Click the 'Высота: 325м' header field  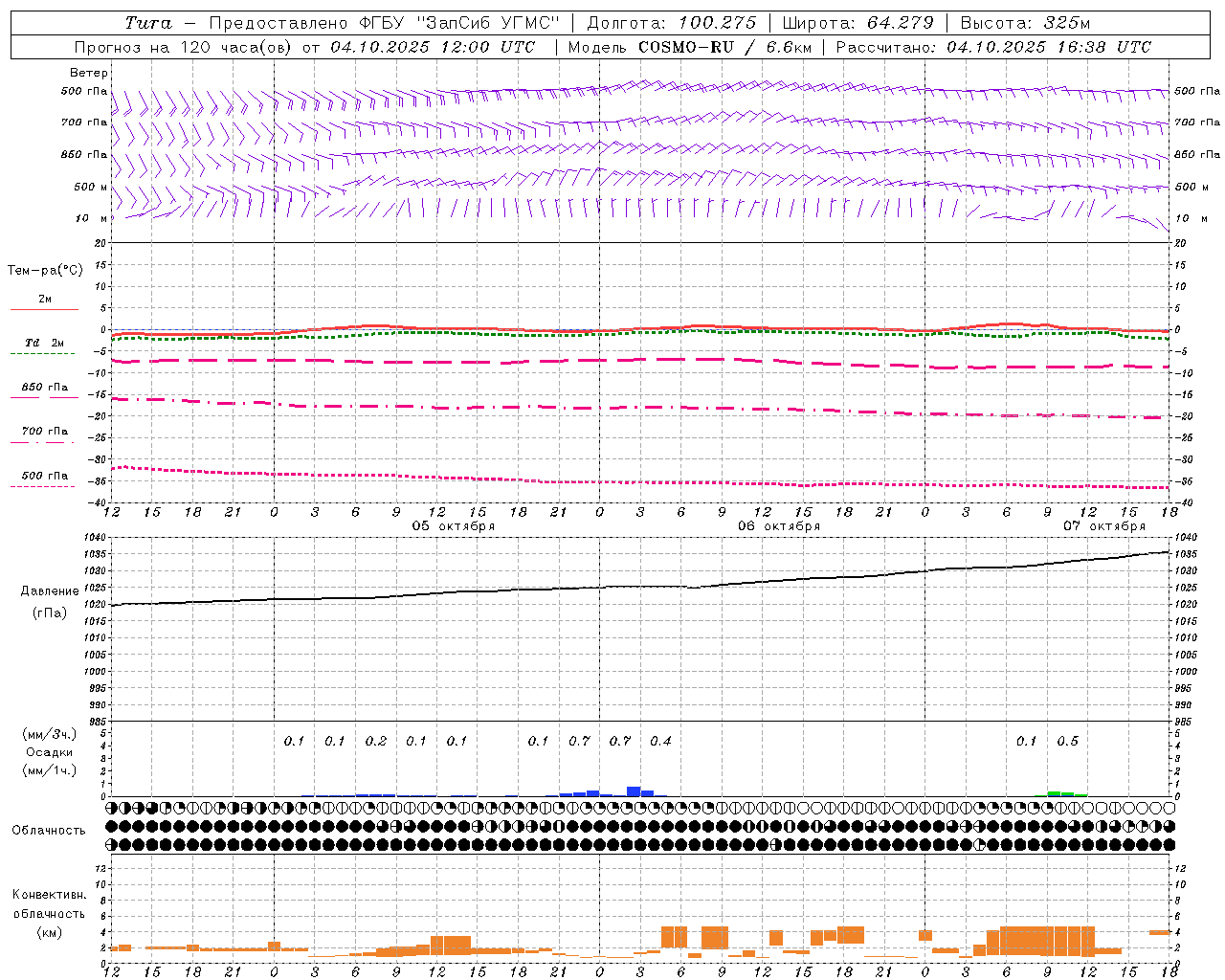tap(1024, 23)
